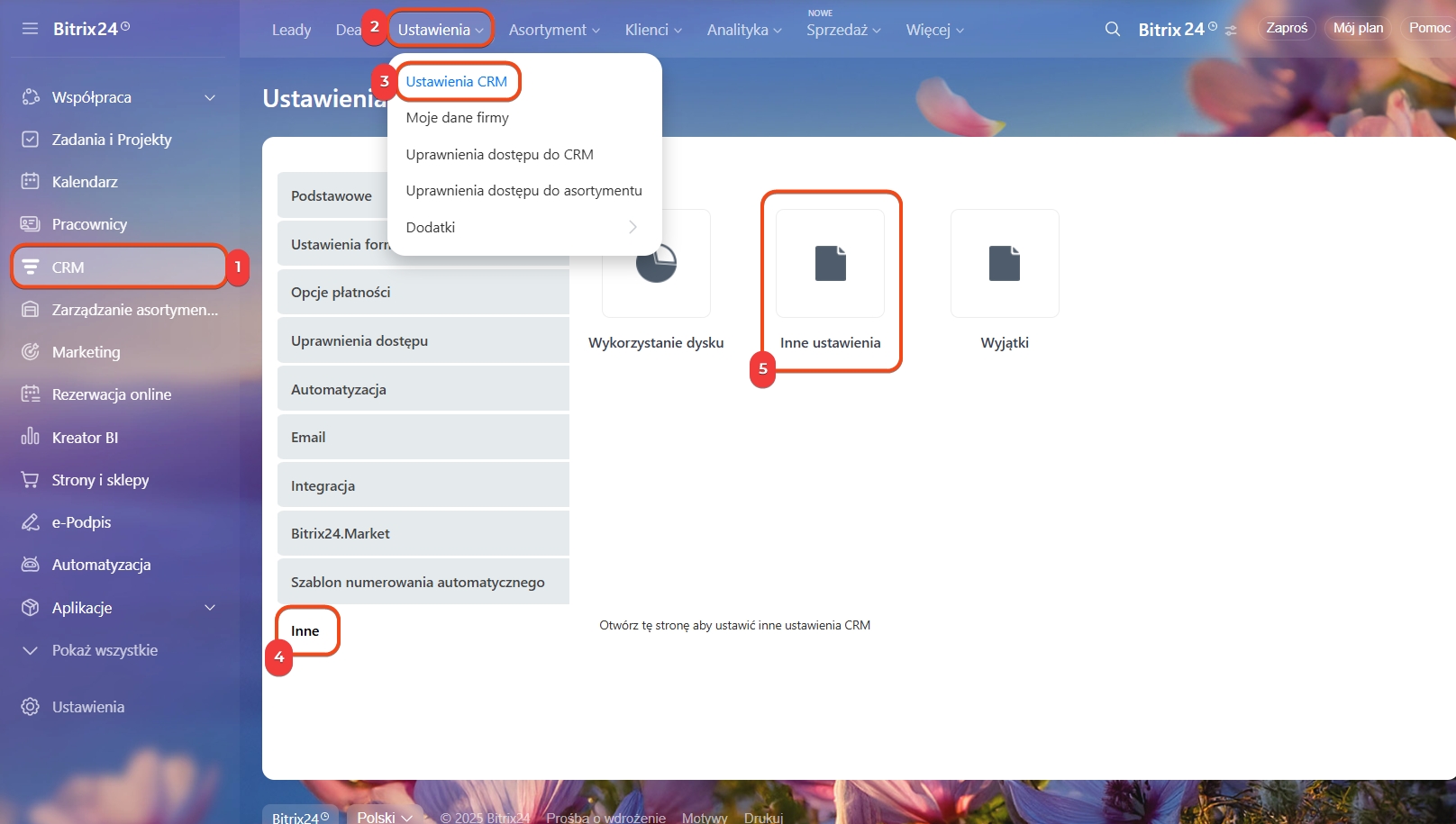Expand the Dodatki submenu arrow
The image size is (1456, 824).
632,228
